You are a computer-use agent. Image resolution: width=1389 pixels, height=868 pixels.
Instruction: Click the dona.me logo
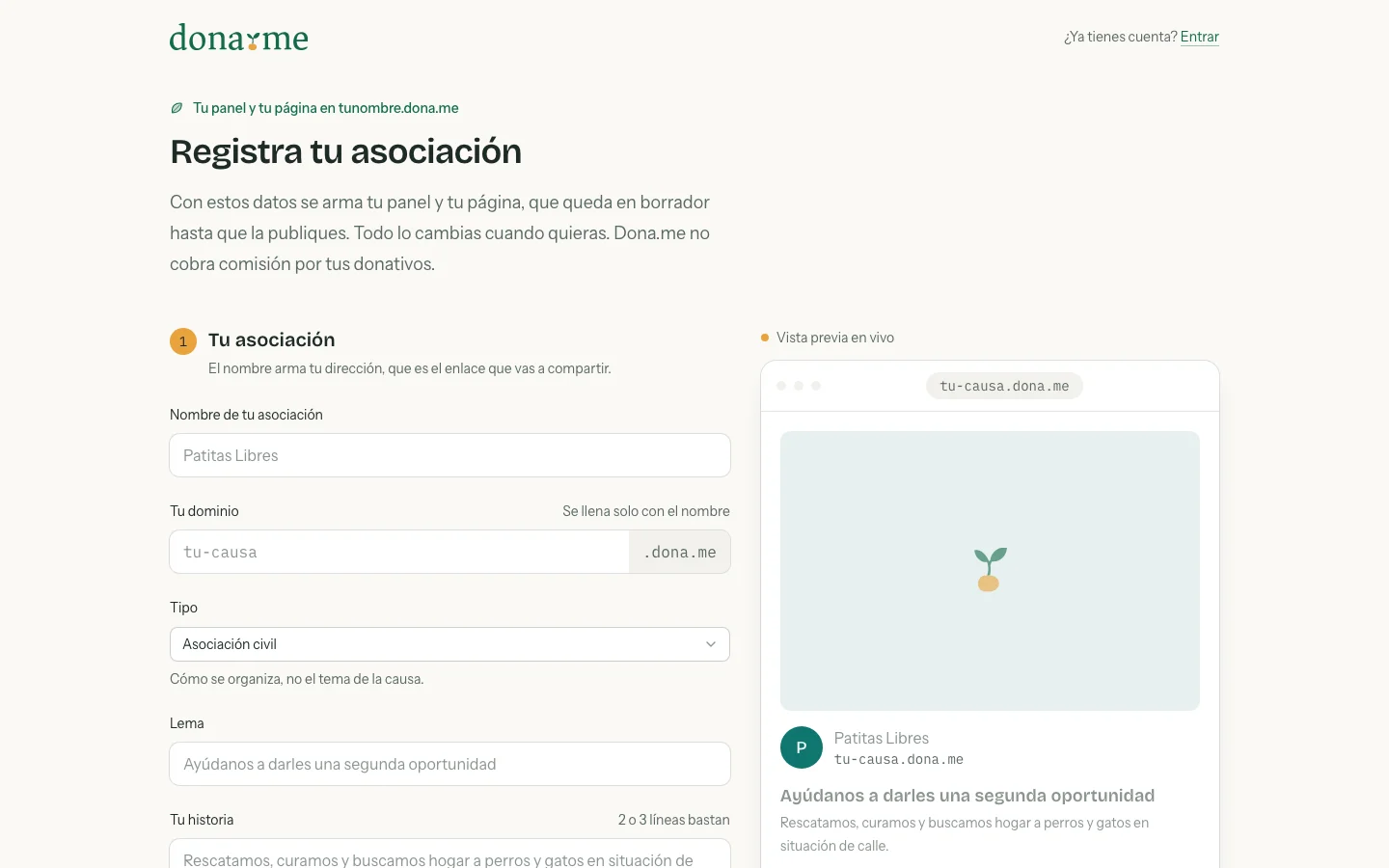pos(239,38)
